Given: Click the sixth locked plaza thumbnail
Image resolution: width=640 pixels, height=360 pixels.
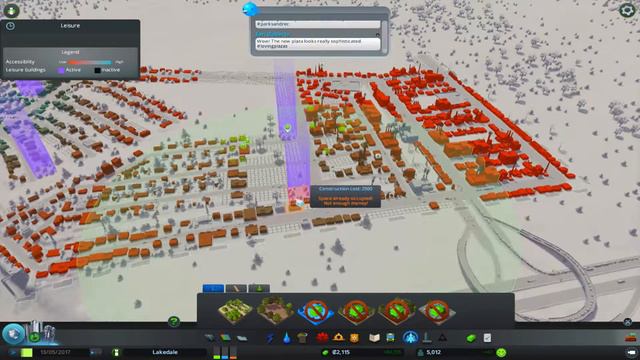Looking at the screenshot, I should 437,312.
